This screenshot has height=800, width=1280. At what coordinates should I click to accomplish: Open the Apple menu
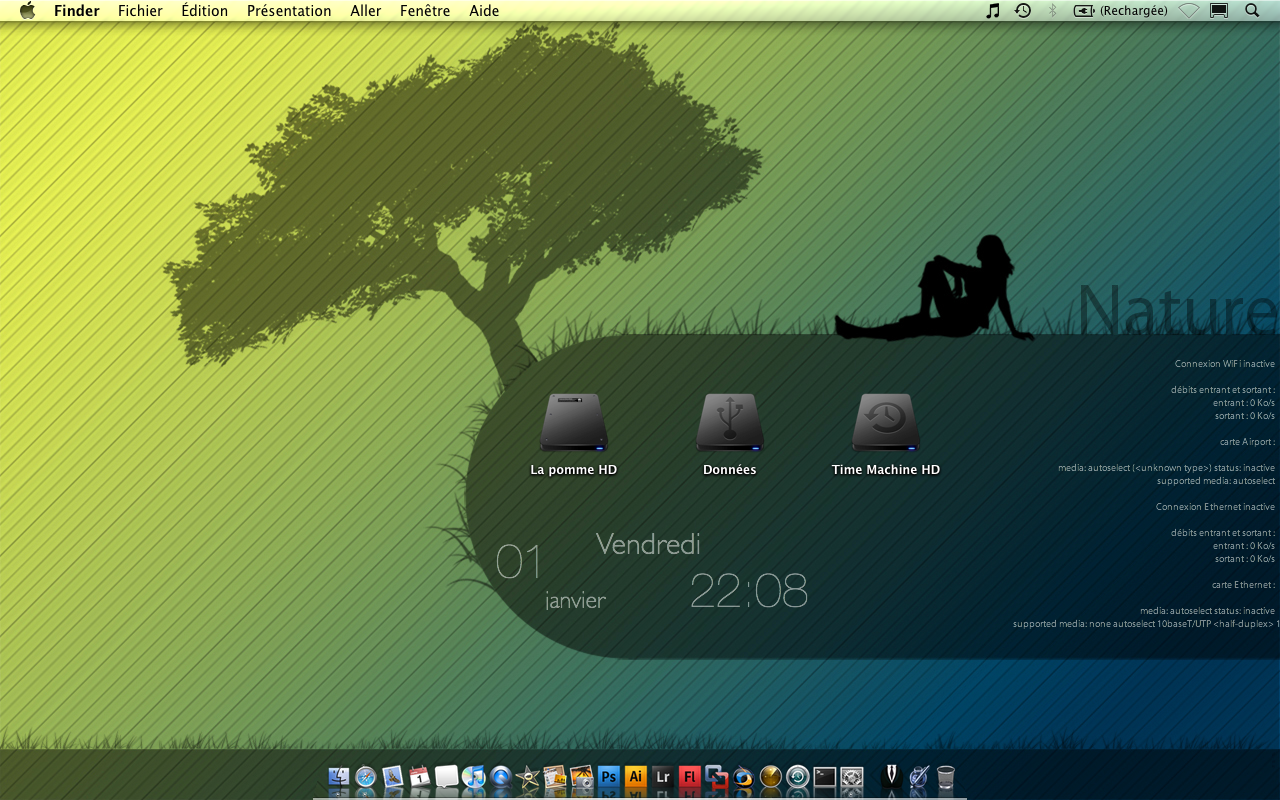coord(27,11)
